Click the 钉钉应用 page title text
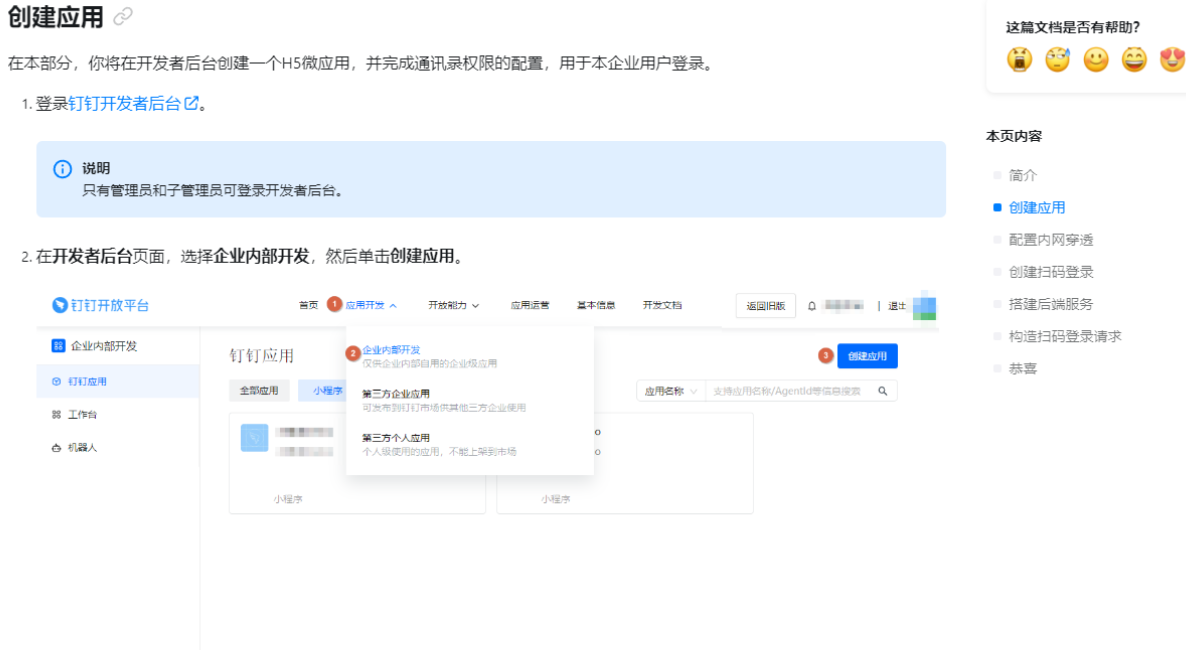Image resolution: width=1186 pixels, height=650 pixels. pos(262,356)
